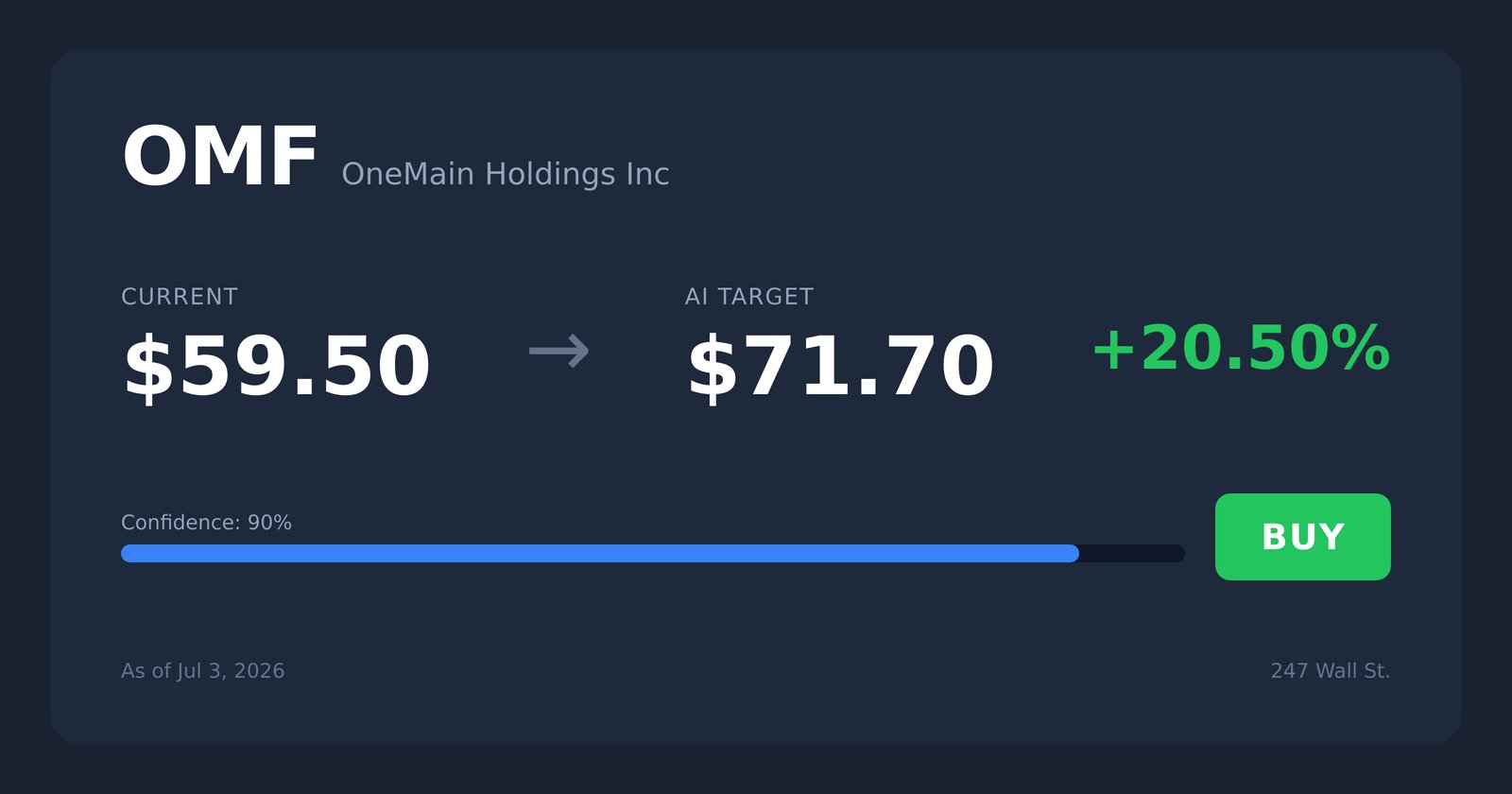Select the $59.50 current price
The image size is (1512, 794).
click(x=276, y=367)
